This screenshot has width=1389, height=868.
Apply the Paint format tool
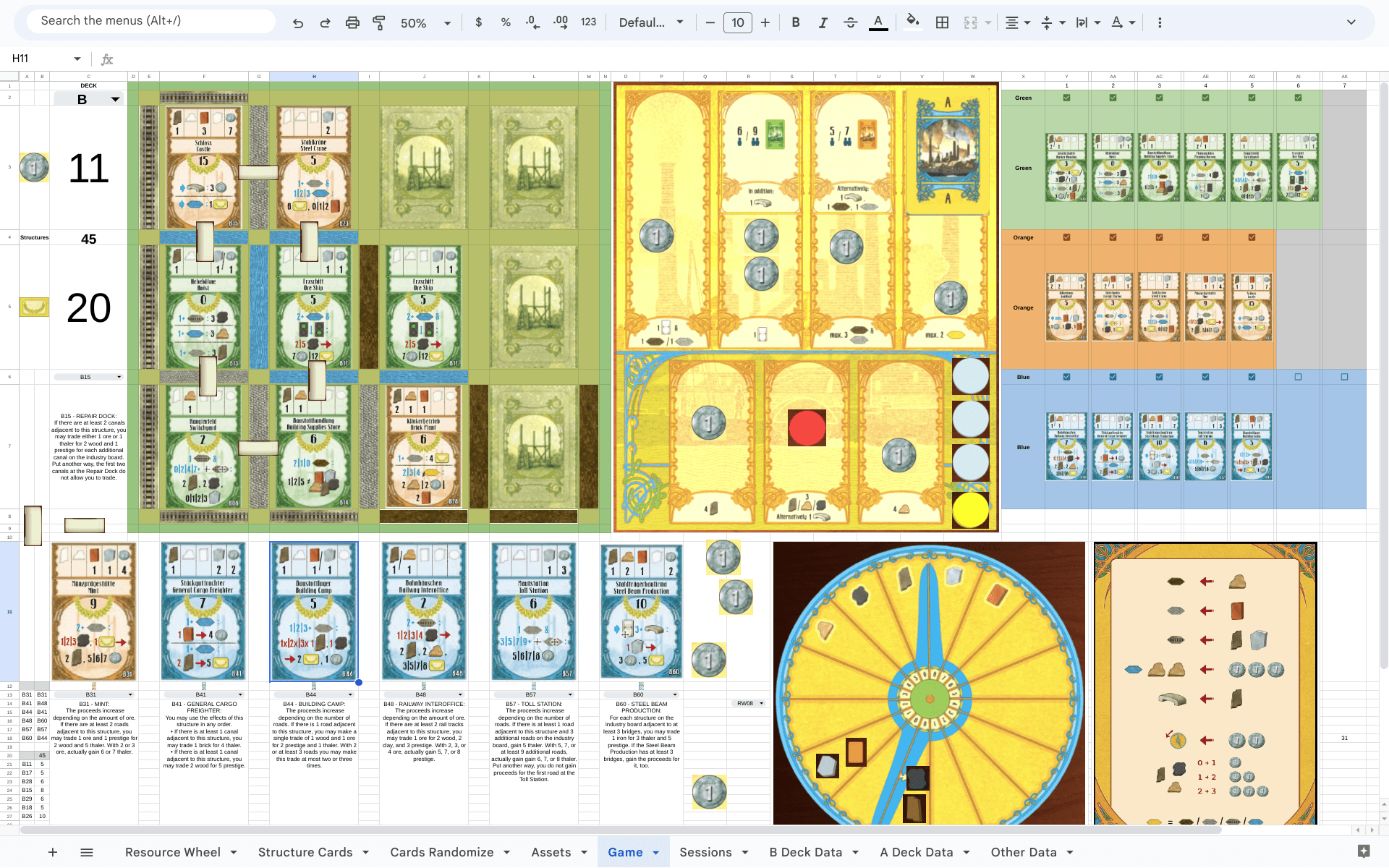point(379,22)
